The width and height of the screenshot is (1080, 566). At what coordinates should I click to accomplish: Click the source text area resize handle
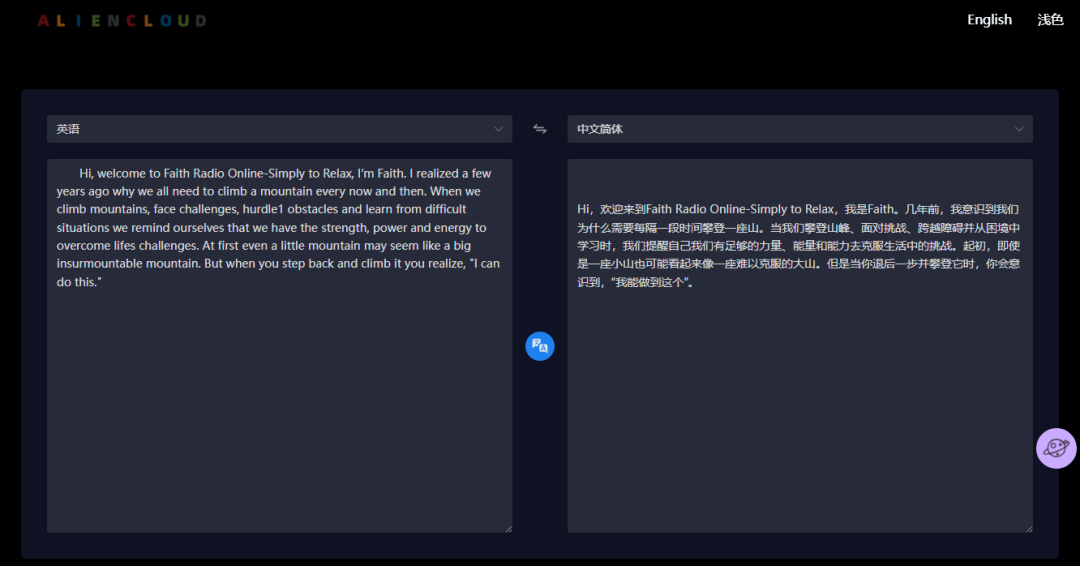pos(509,529)
